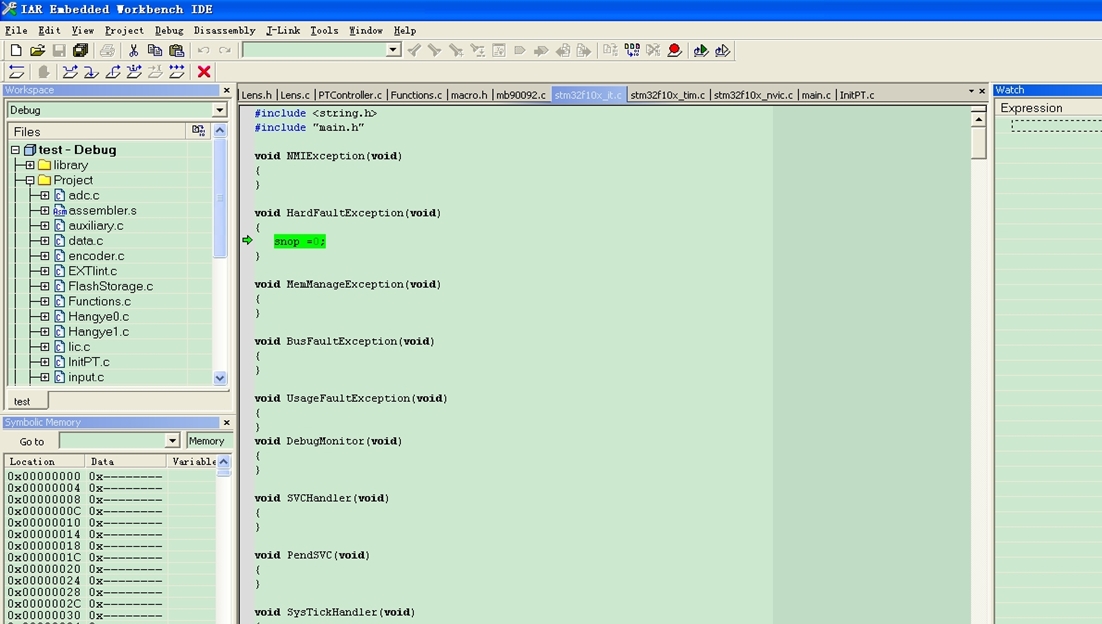Click the Step Into debug icon
This screenshot has width=1102, height=624.
[91, 72]
